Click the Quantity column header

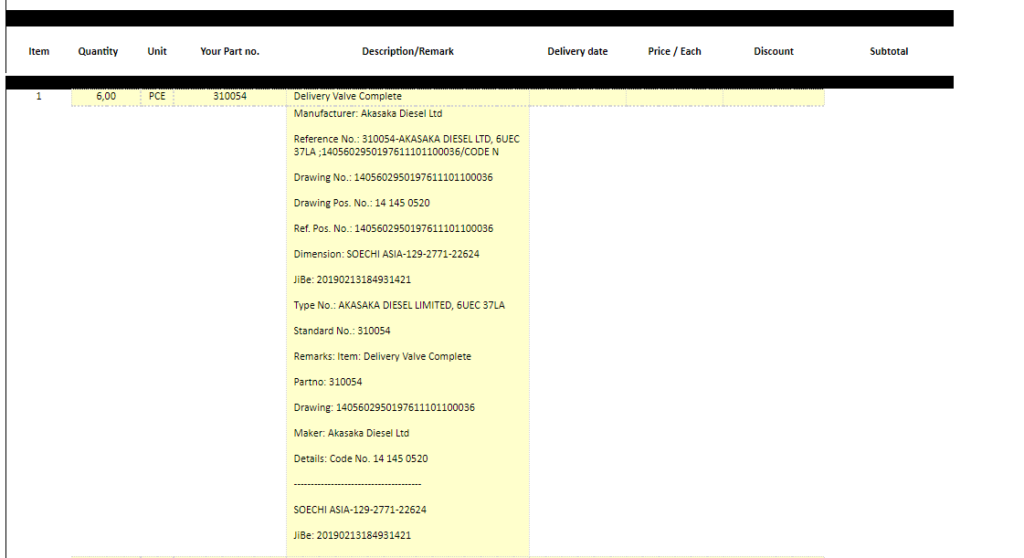[98, 52]
